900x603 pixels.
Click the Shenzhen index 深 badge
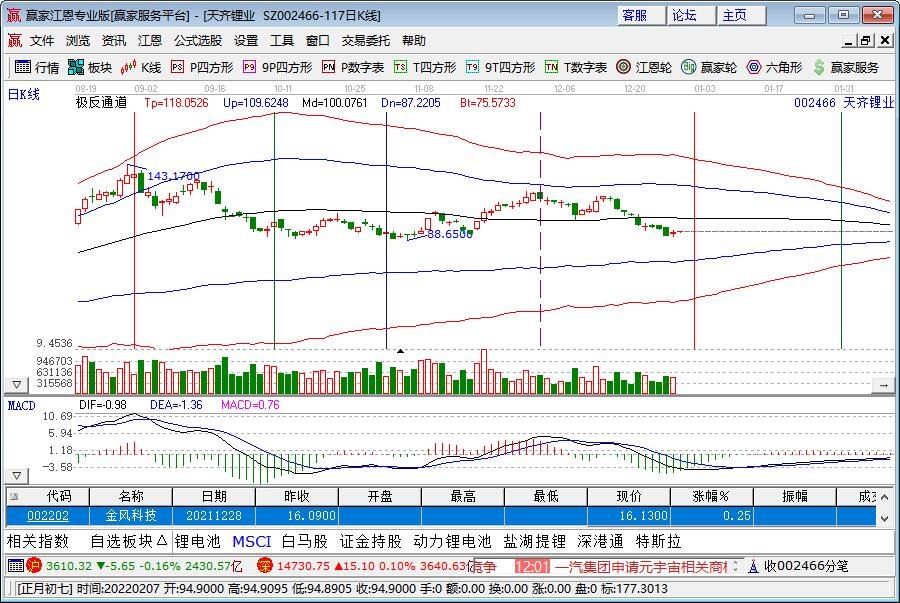(x=265, y=566)
